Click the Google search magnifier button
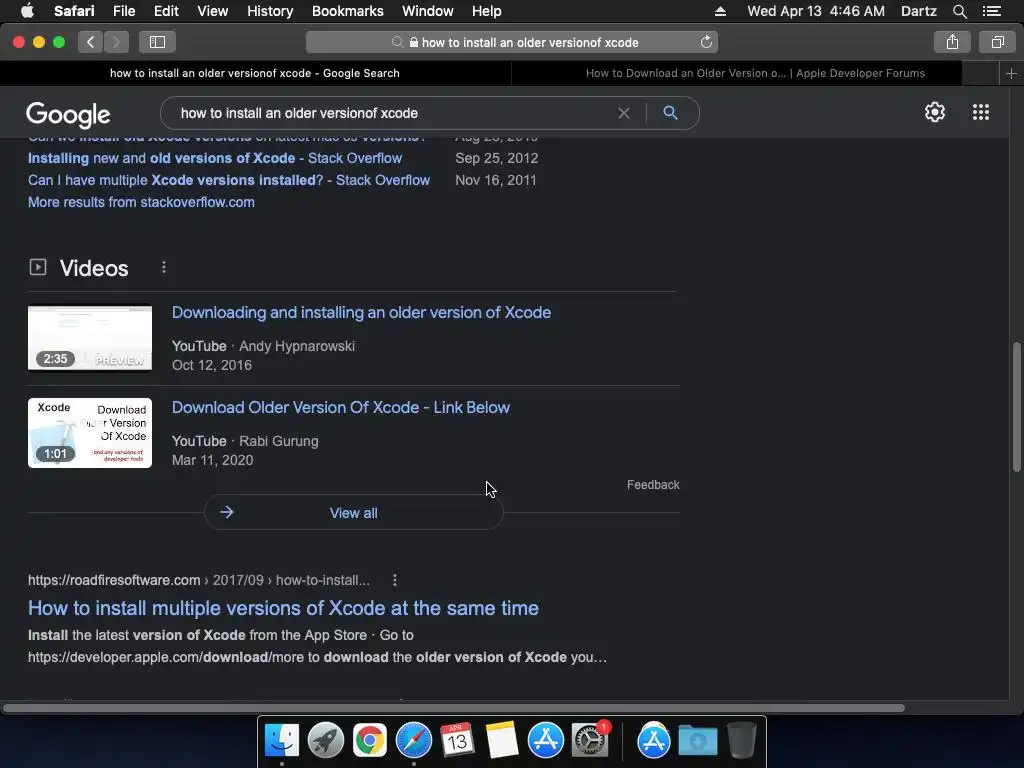Image resolution: width=1024 pixels, height=768 pixels. 670,112
